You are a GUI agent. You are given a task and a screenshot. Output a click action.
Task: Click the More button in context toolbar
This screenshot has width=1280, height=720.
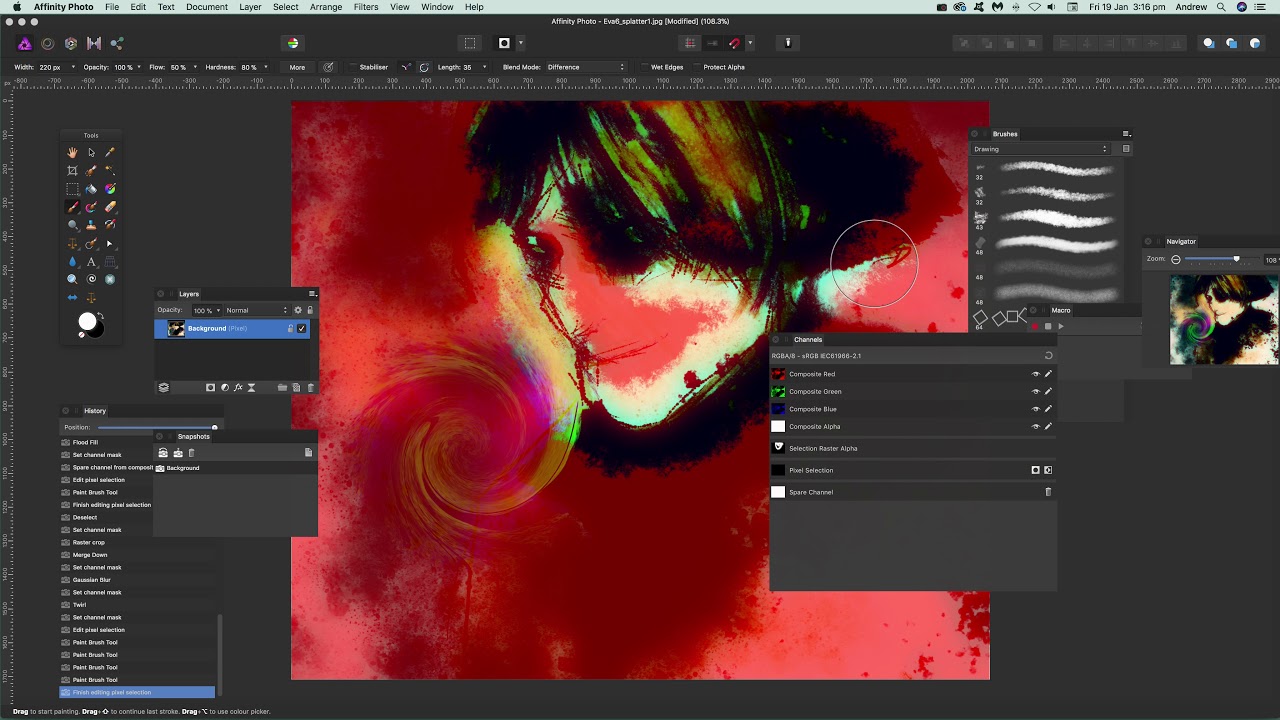(297, 67)
